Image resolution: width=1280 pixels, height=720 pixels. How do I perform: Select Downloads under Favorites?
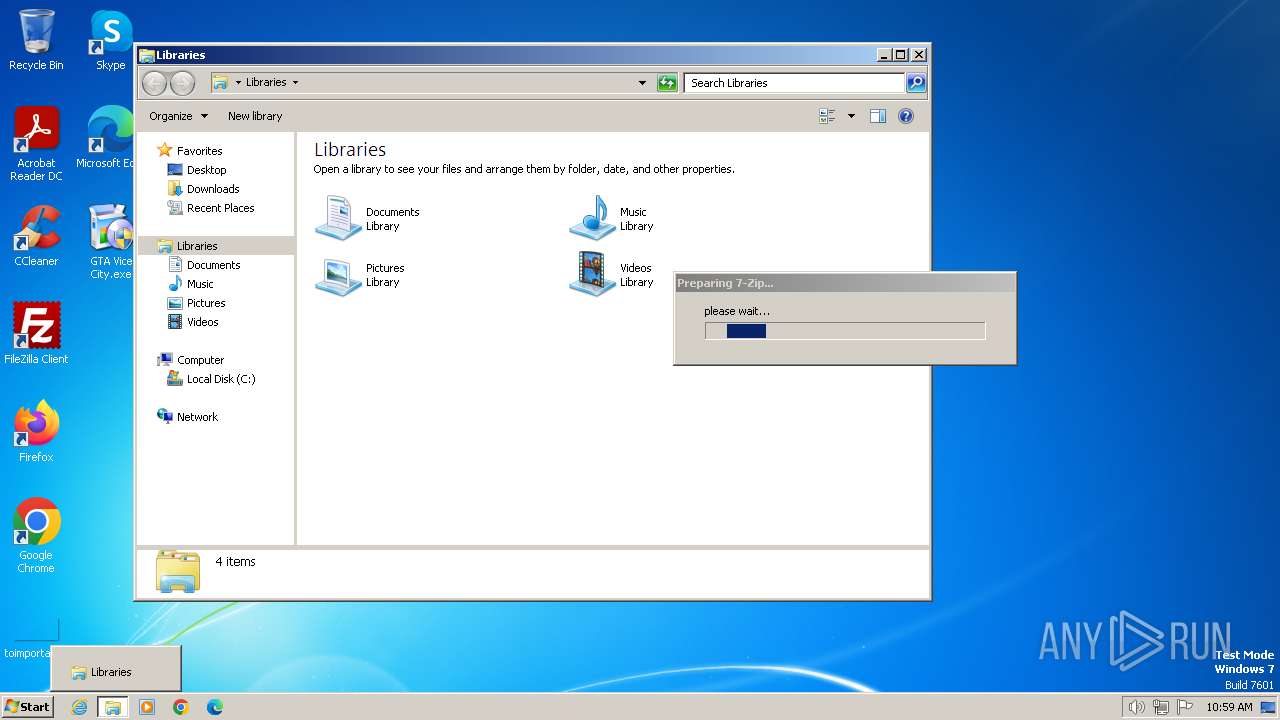click(x=213, y=189)
